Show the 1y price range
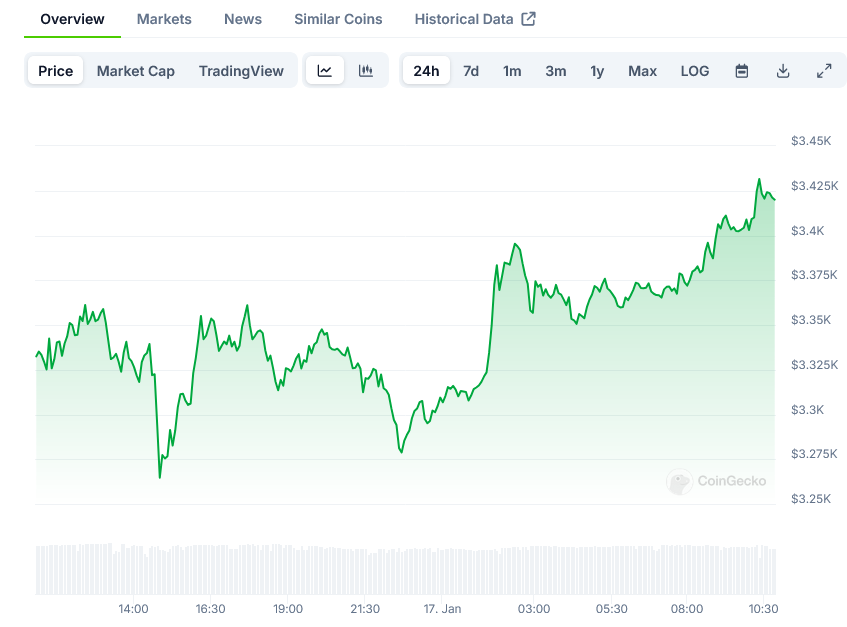This screenshot has height=627, width=847. click(597, 71)
